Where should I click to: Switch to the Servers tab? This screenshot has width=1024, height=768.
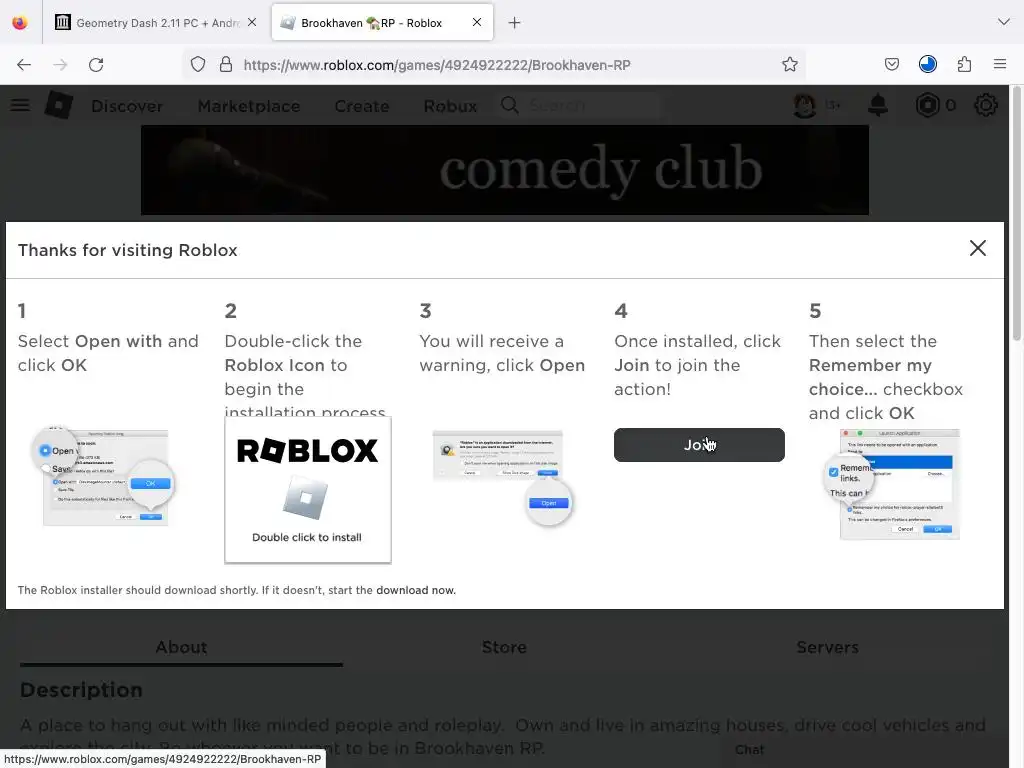(827, 647)
